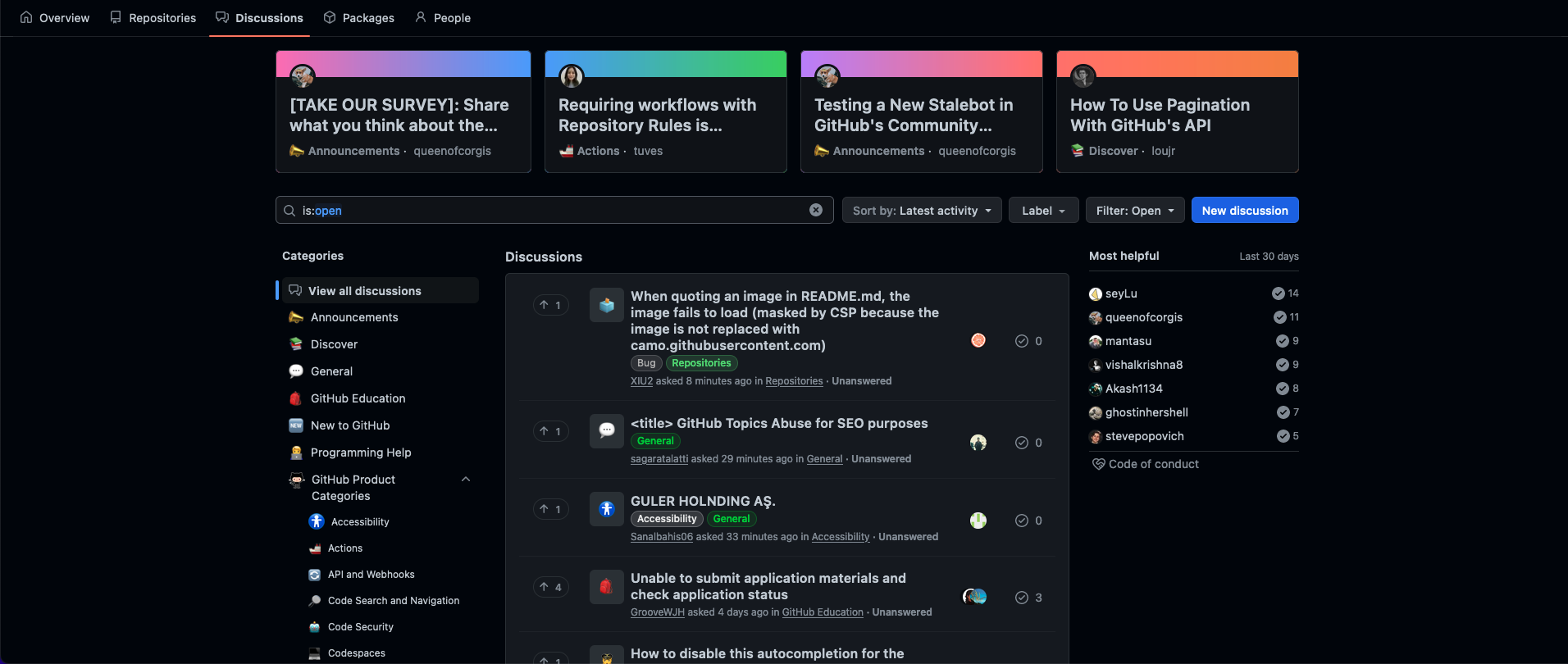Click the speech bubble icon beside GitHub Topics Abuse
The width and height of the screenshot is (1568, 664).
[607, 430]
